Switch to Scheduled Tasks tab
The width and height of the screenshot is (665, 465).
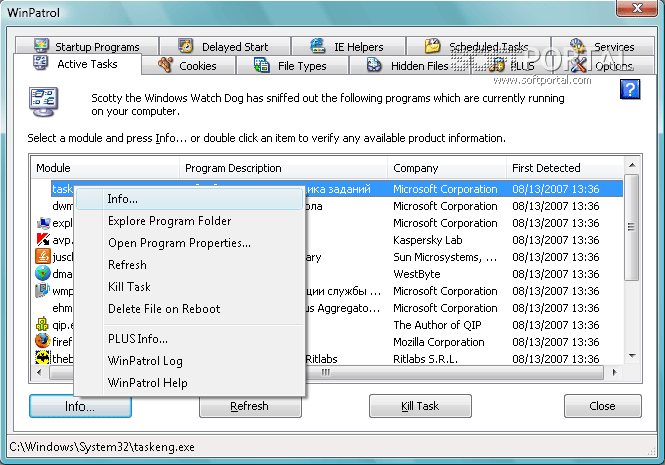pos(479,46)
